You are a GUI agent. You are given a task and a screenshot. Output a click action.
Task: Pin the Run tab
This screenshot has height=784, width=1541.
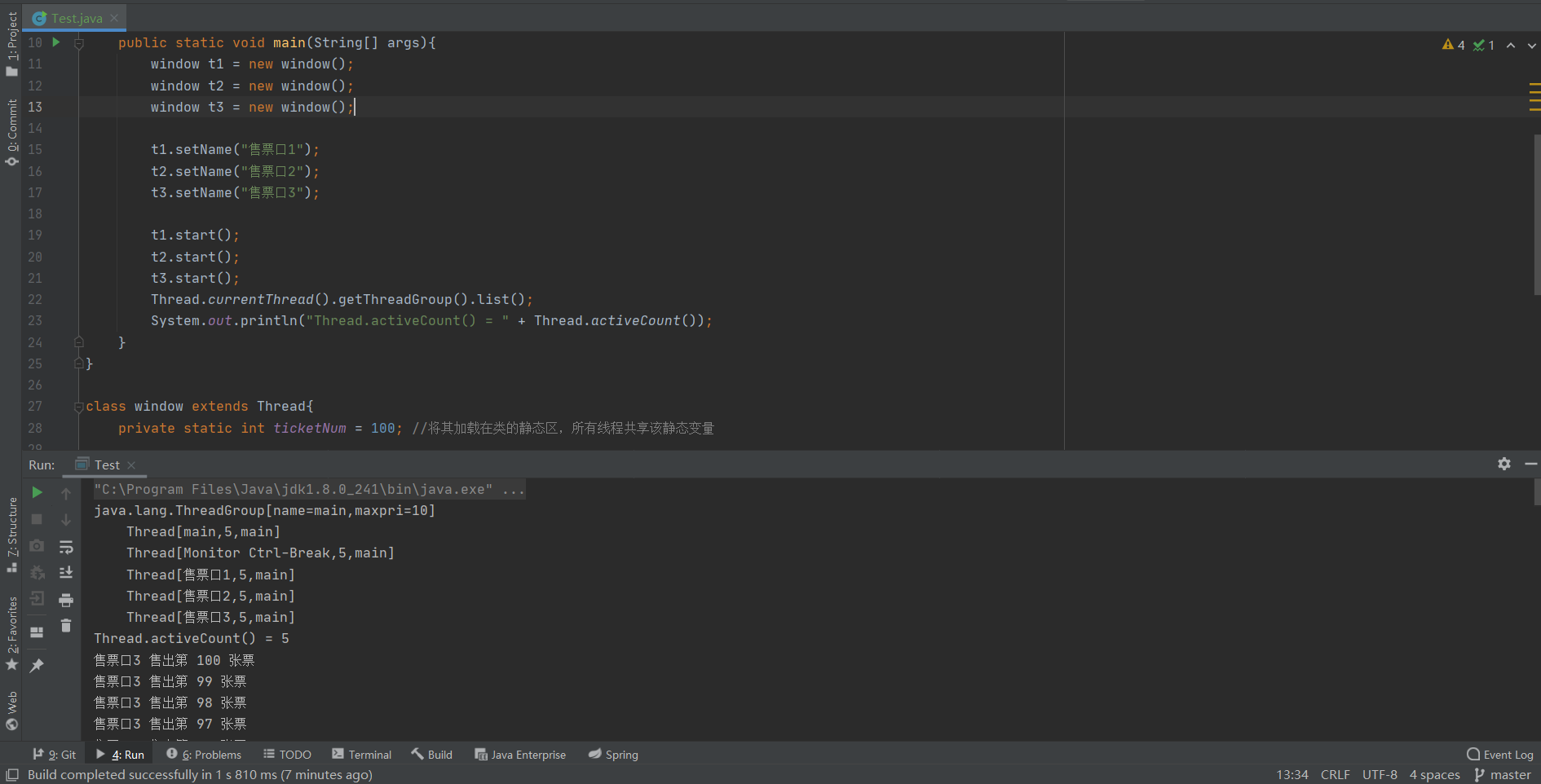click(x=37, y=666)
